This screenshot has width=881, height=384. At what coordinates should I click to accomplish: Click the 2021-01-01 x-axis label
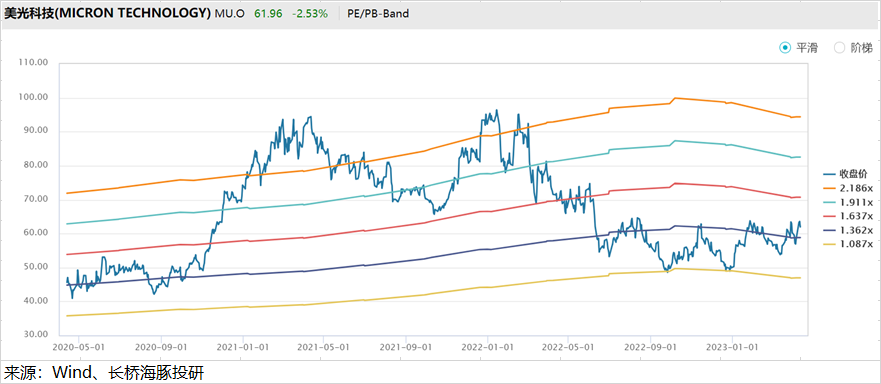(x=242, y=347)
